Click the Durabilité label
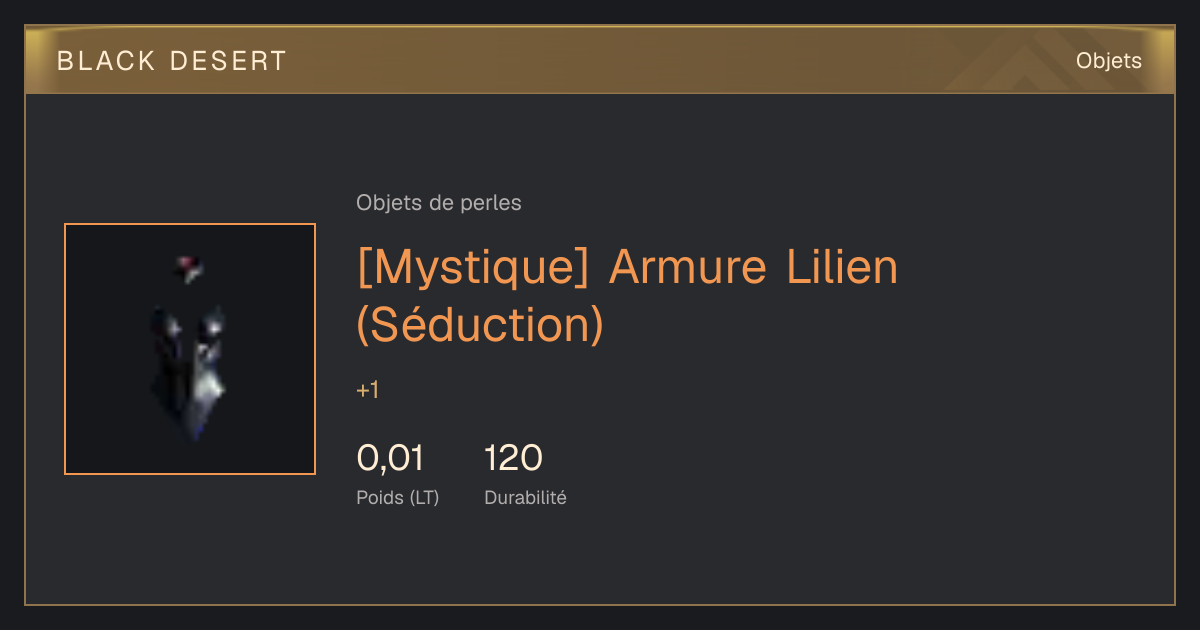This screenshot has width=1200, height=630. 525,497
